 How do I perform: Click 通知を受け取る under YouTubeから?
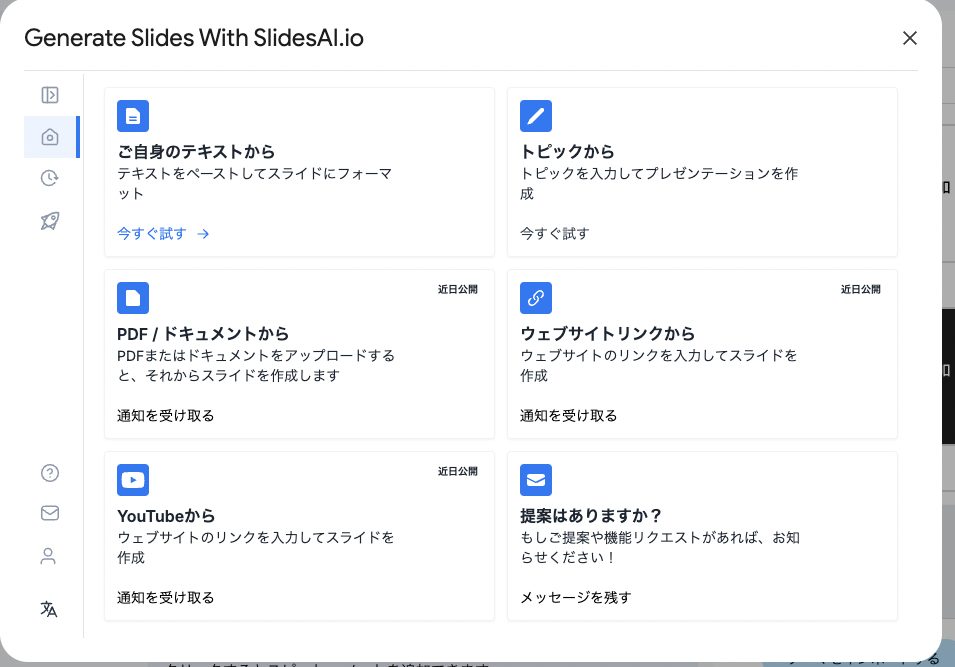[x=165, y=598]
